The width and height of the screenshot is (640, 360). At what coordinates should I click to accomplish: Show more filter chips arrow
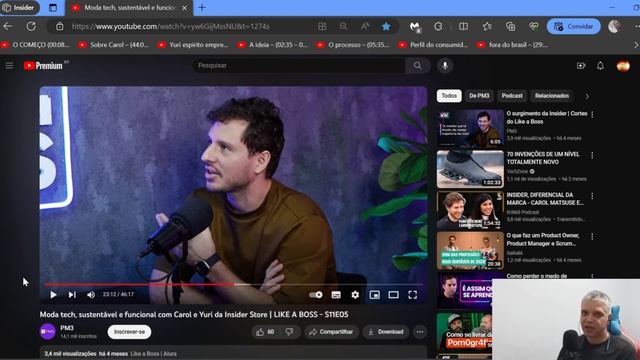pos(587,96)
